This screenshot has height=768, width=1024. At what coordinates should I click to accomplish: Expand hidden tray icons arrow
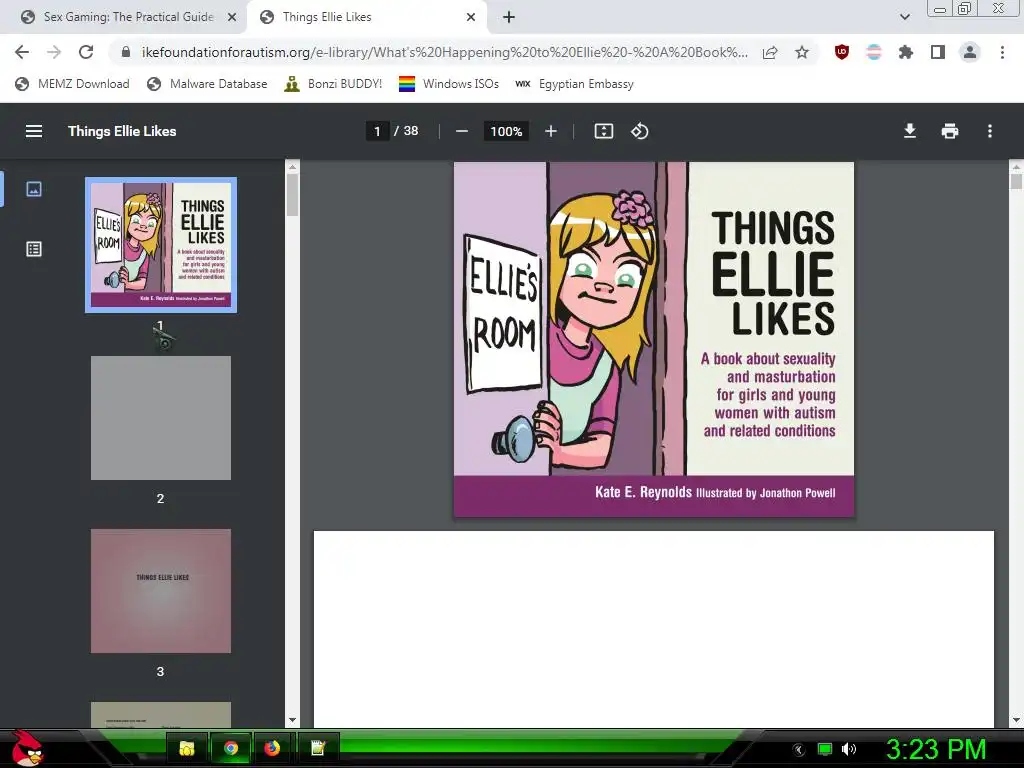pyautogui.click(x=799, y=750)
